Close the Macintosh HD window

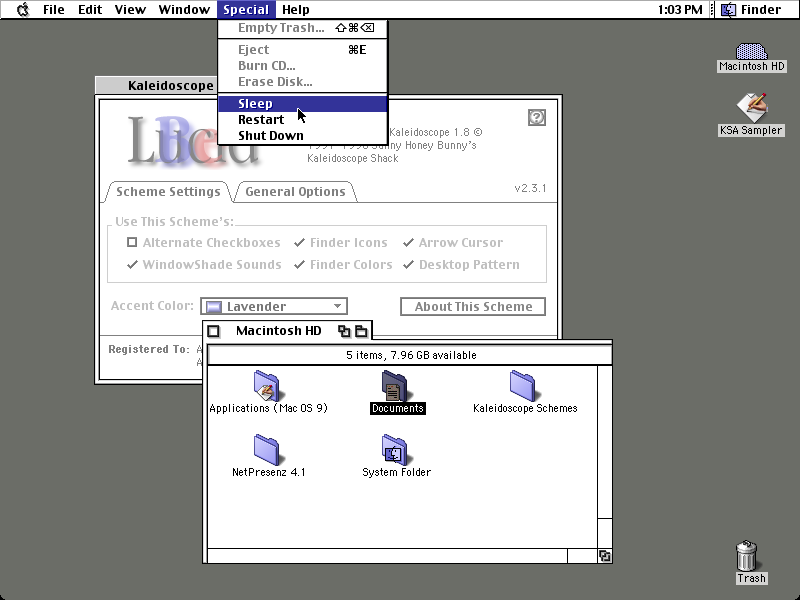pos(214,331)
